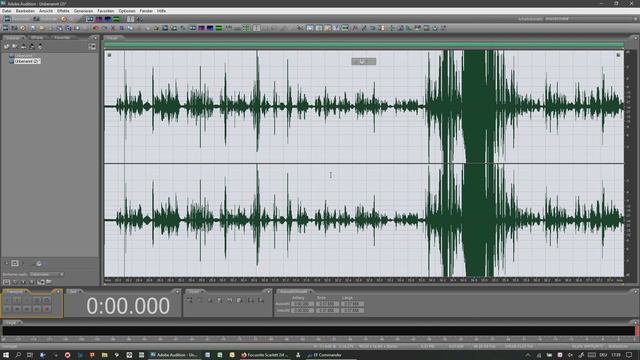Click the Auswahl Anfang time field

tap(303, 304)
